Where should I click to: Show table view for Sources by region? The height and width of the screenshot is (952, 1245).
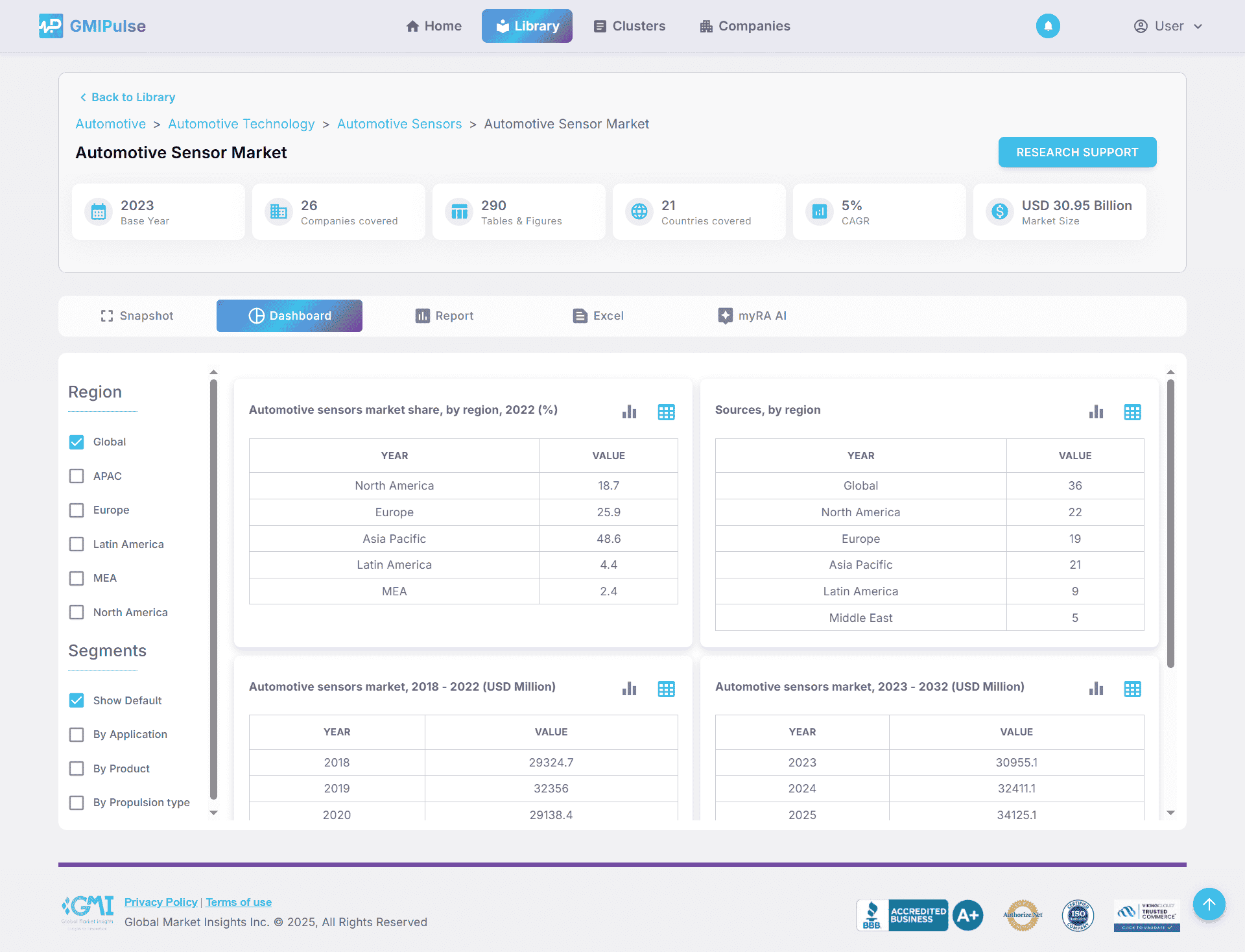click(1132, 412)
